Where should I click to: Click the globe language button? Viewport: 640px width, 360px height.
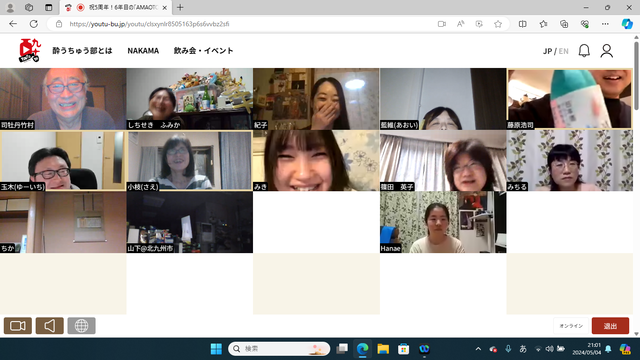tap(81, 326)
